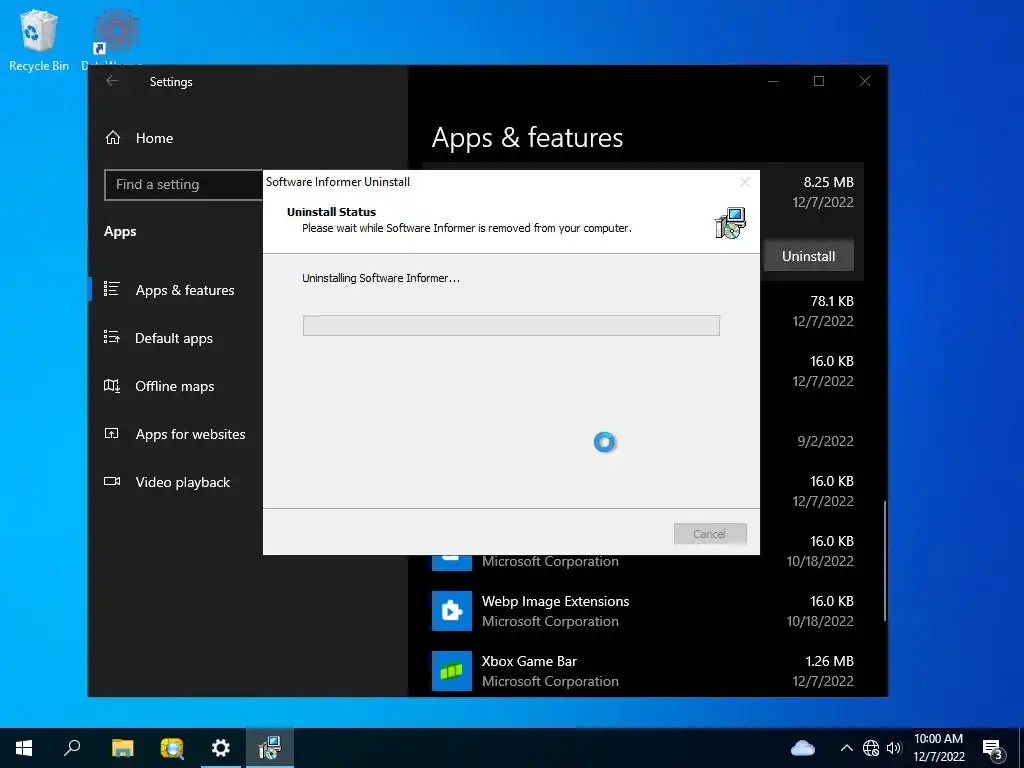
Task: Click the uninstall progress bar
Action: pos(511,325)
